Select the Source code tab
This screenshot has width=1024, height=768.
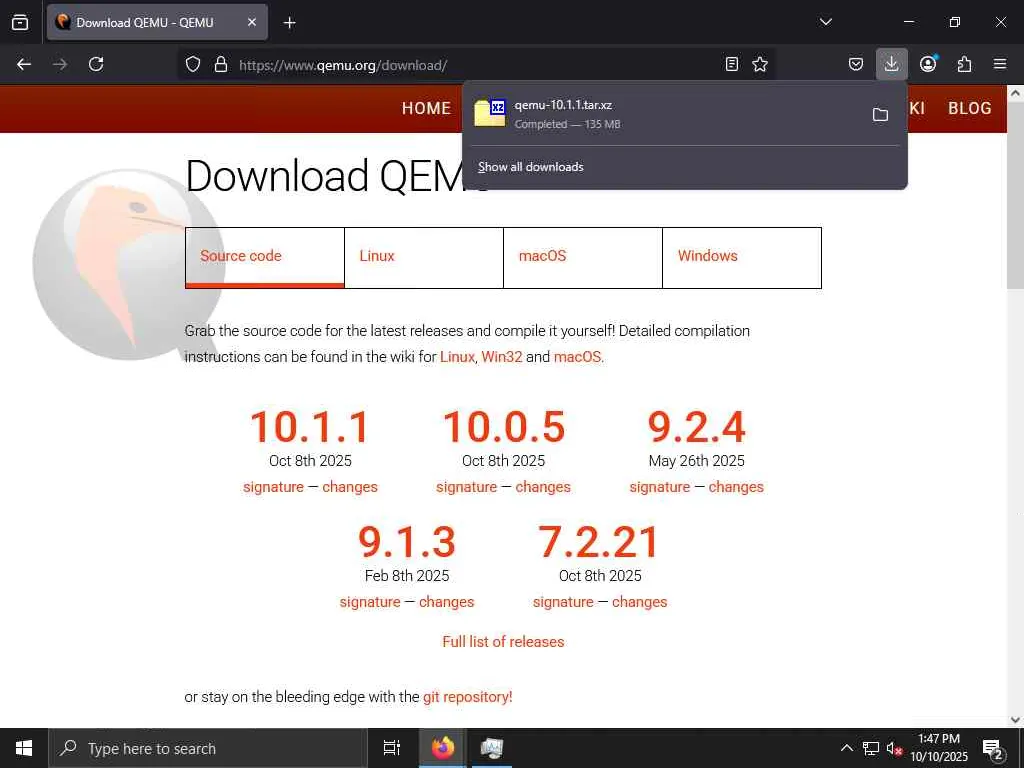(264, 257)
